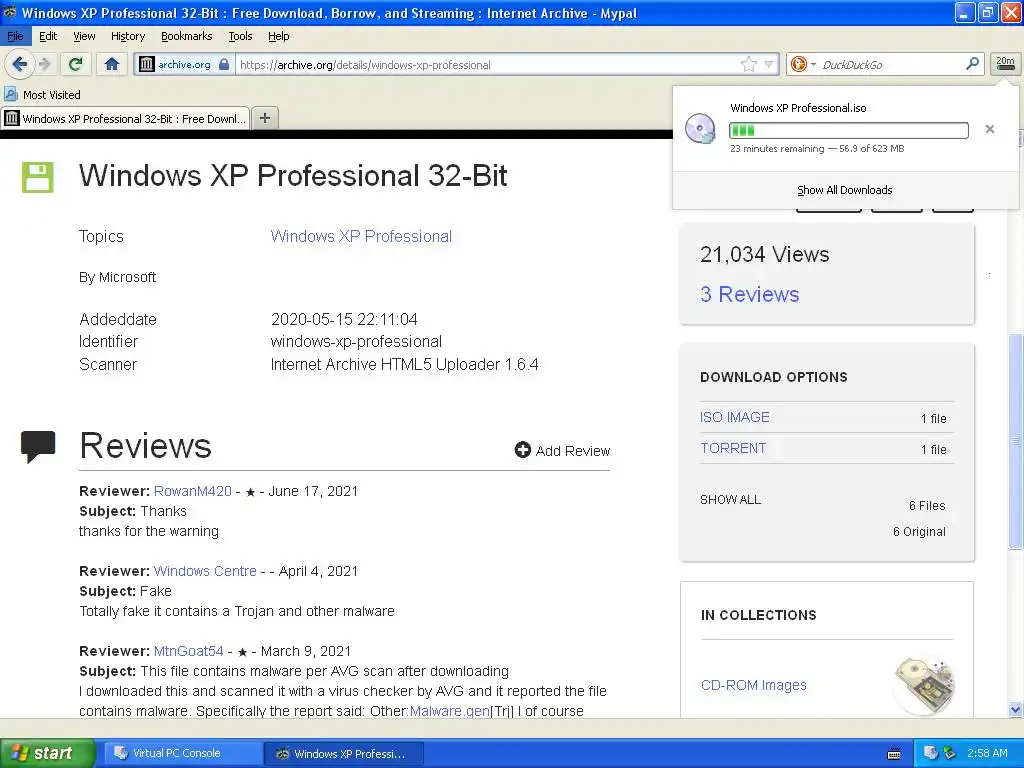
Task: Open the Help menu
Action: [278, 36]
